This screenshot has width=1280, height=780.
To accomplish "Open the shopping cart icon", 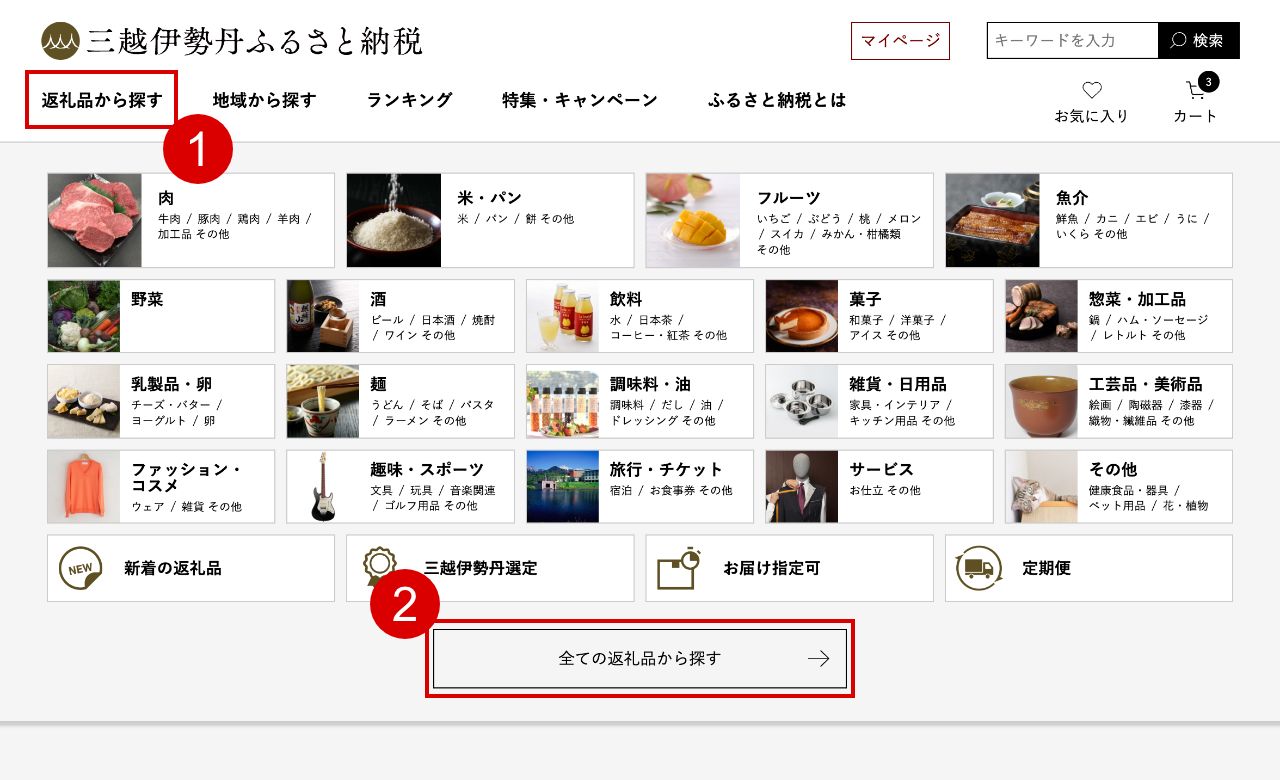I will [1196, 90].
